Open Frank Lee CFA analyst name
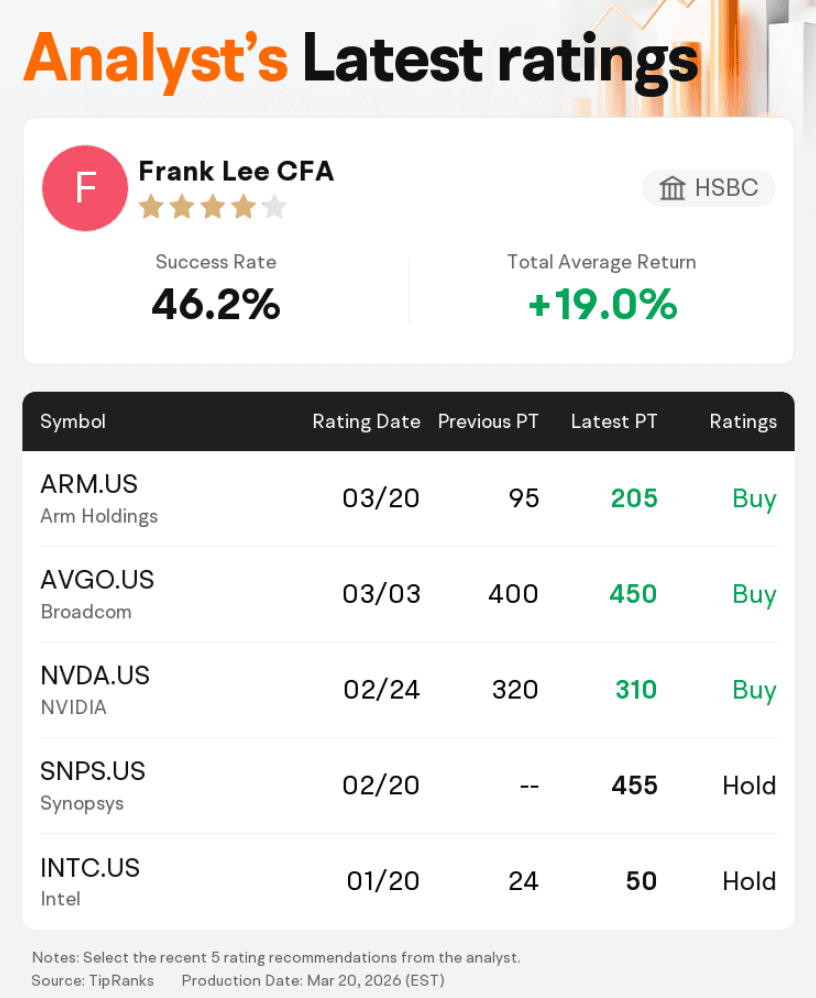The height and width of the screenshot is (998, 816). coord(236,171)
